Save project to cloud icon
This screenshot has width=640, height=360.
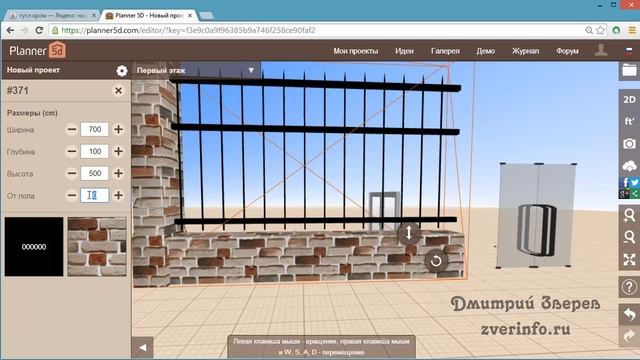(629, 166)
